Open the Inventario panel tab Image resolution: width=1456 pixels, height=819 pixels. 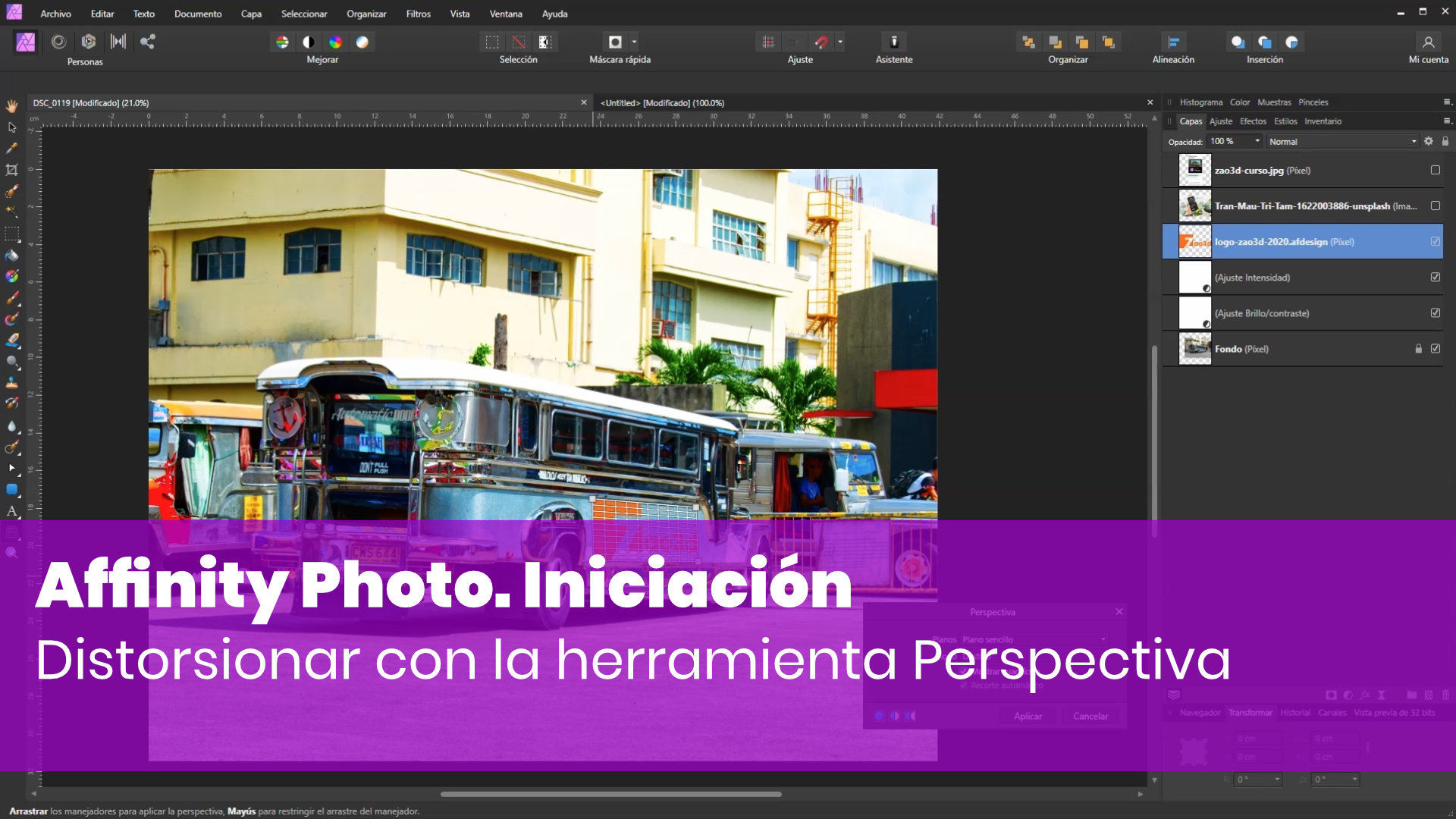point(1323,121)
